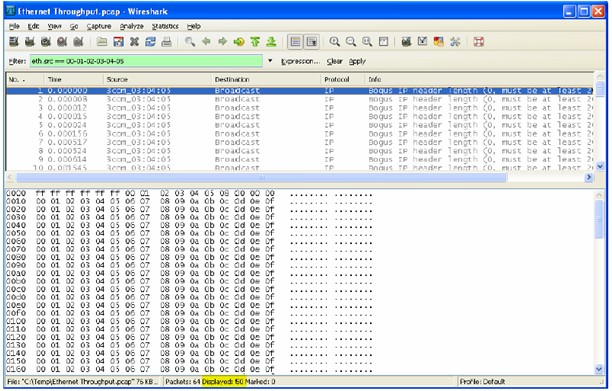Click the Packets: 64 status bar text
Image resolution: width=612 pixels, height=391 pixels.
[183, 382]
